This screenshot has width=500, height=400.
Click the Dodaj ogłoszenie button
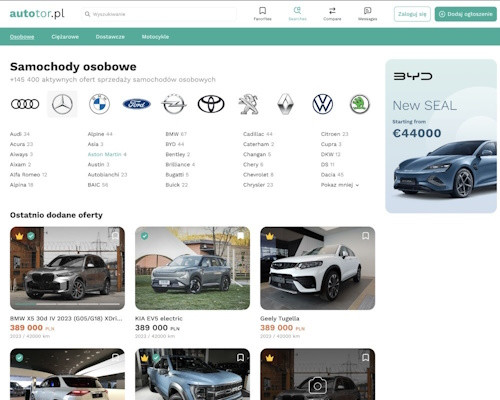[466, 14]
